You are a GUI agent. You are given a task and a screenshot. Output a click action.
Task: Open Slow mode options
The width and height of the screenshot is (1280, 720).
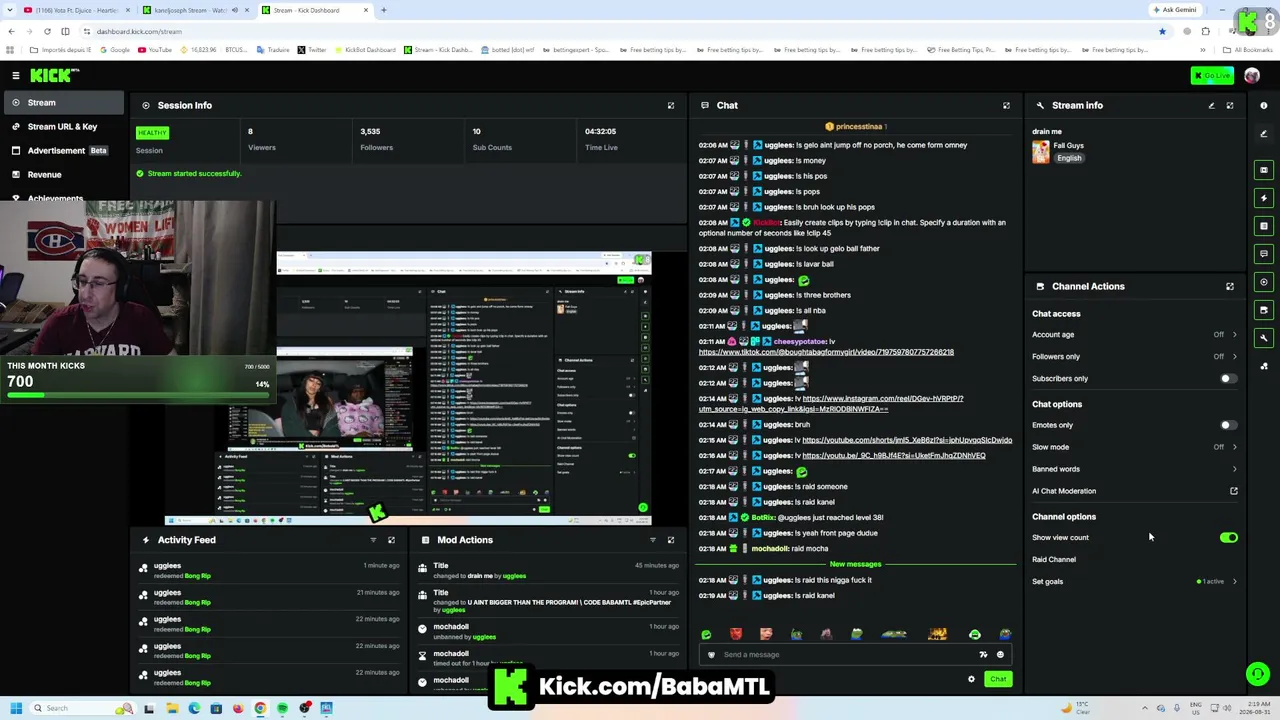tap(1135, 447)
